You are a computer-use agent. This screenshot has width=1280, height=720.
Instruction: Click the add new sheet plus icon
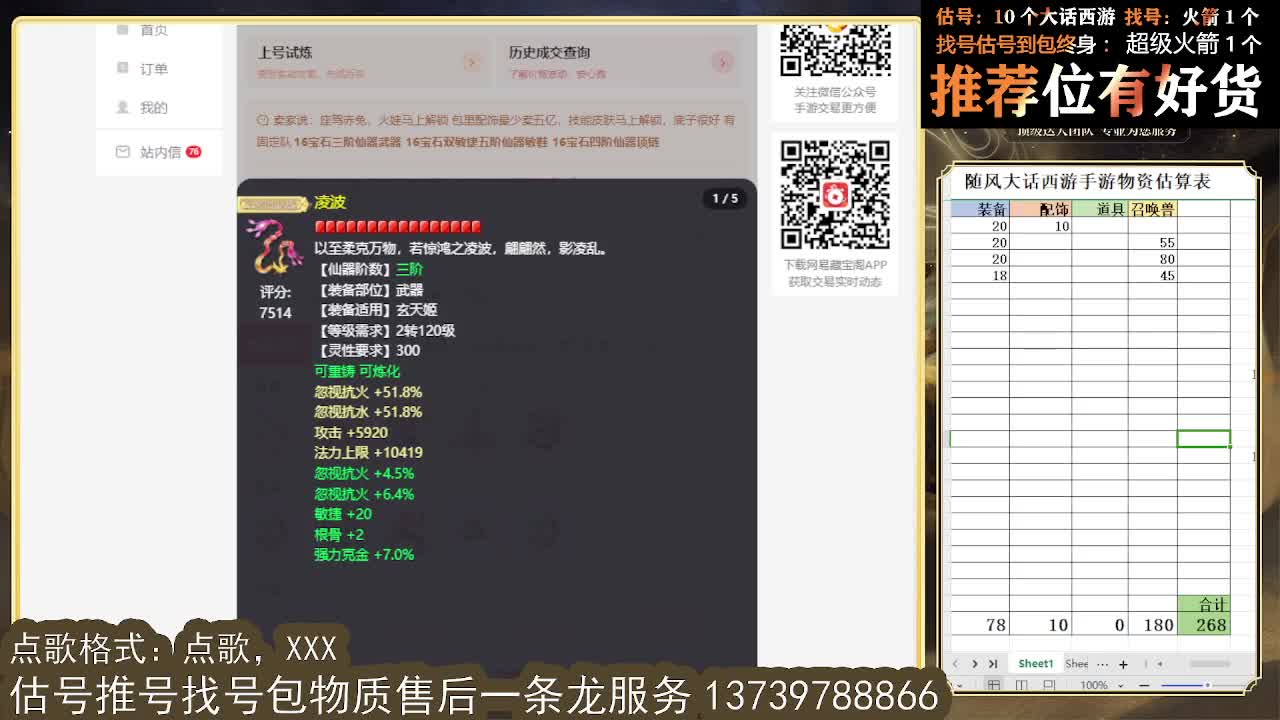(1123, 663)
